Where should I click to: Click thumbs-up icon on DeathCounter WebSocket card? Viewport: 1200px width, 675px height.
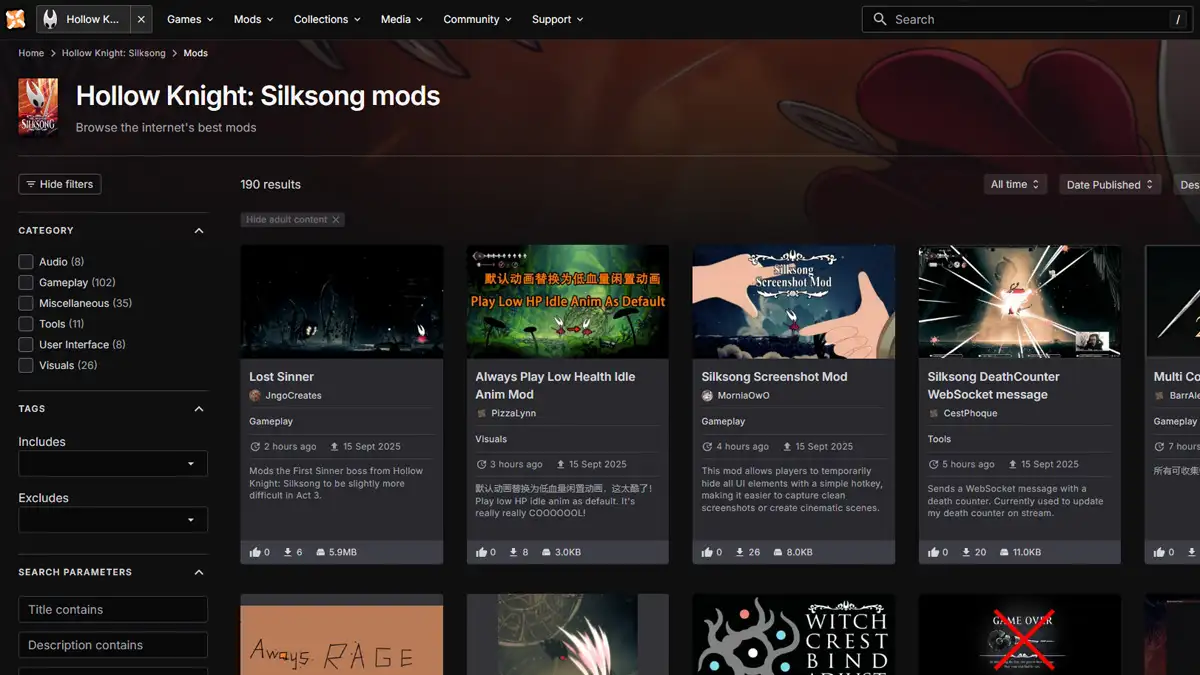(934, 552)
